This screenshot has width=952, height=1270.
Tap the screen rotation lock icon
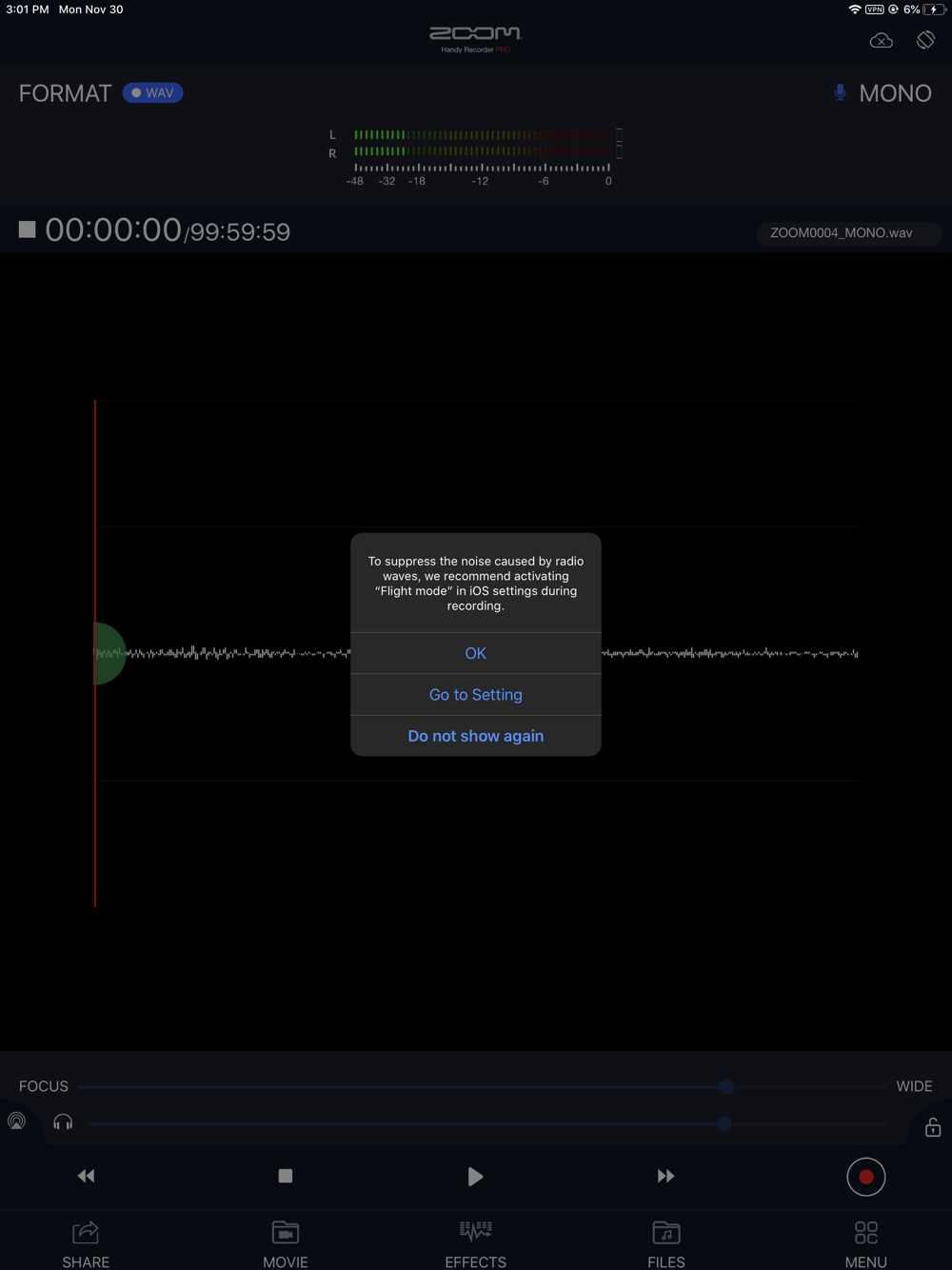(925, 40)
